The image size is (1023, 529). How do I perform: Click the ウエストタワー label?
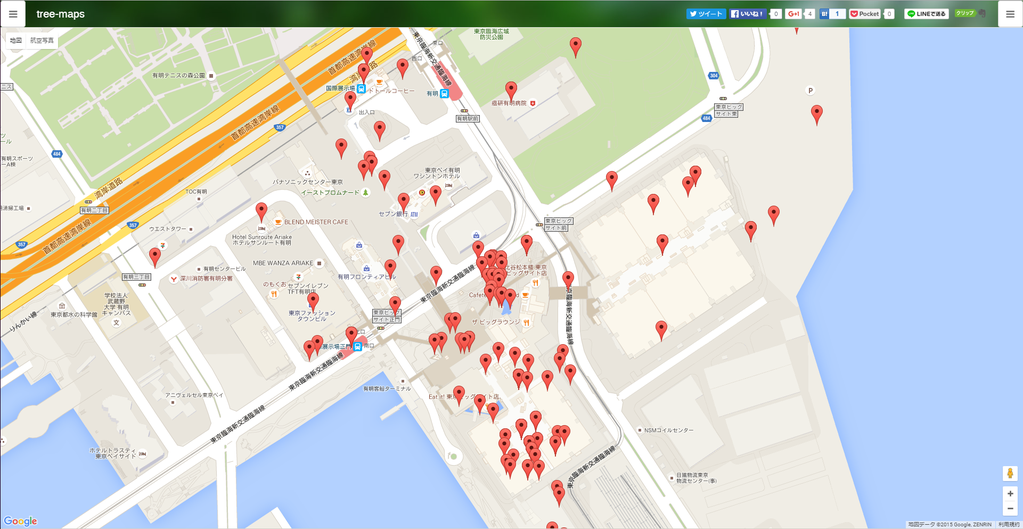point(168,229)
